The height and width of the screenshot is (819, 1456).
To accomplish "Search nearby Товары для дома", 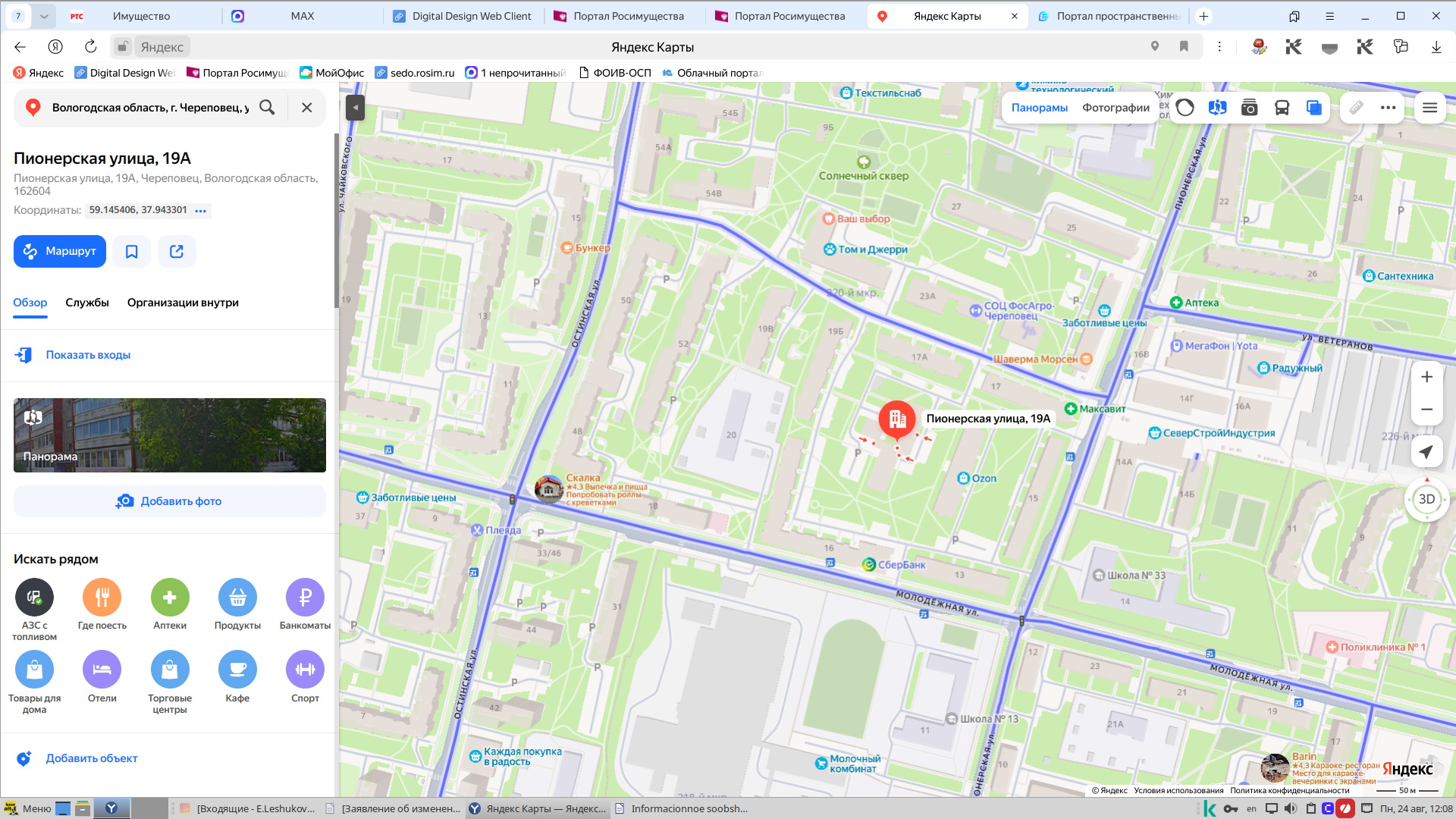I will point(34,682).
